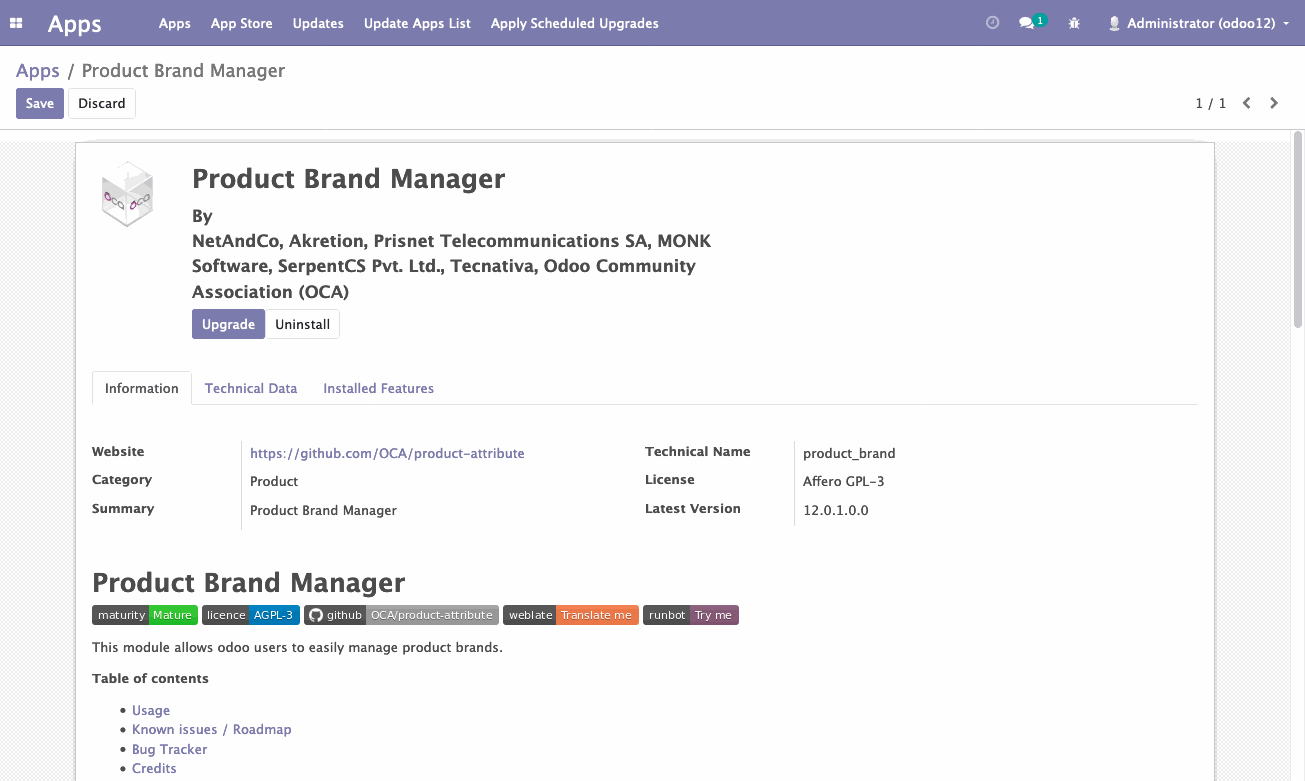Click the Apps title in navbar
The width and height of the screenshot is (1305, 781).
[75, 23]
